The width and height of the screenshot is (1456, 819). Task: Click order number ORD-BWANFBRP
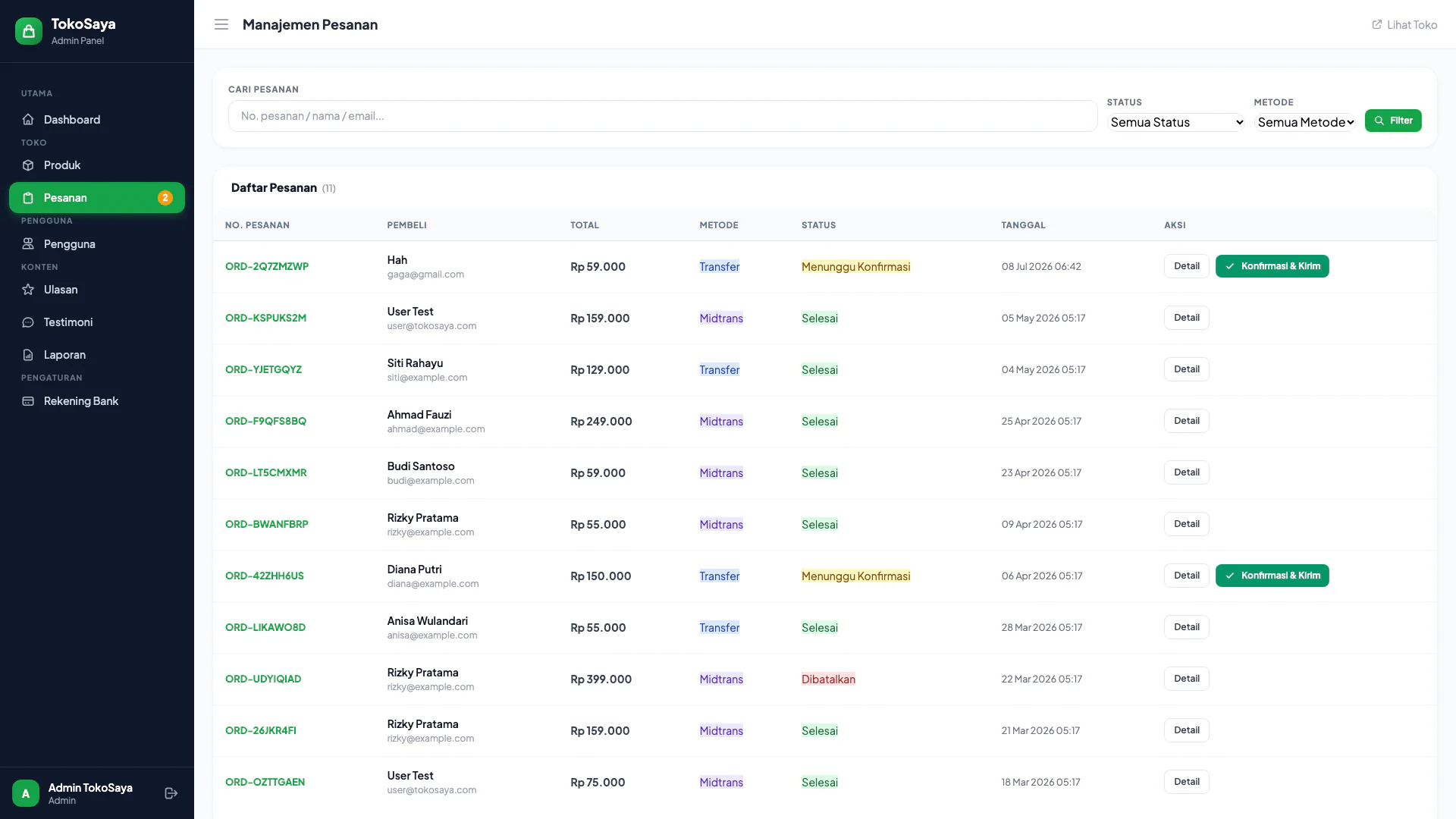click(x=267, y=524)
